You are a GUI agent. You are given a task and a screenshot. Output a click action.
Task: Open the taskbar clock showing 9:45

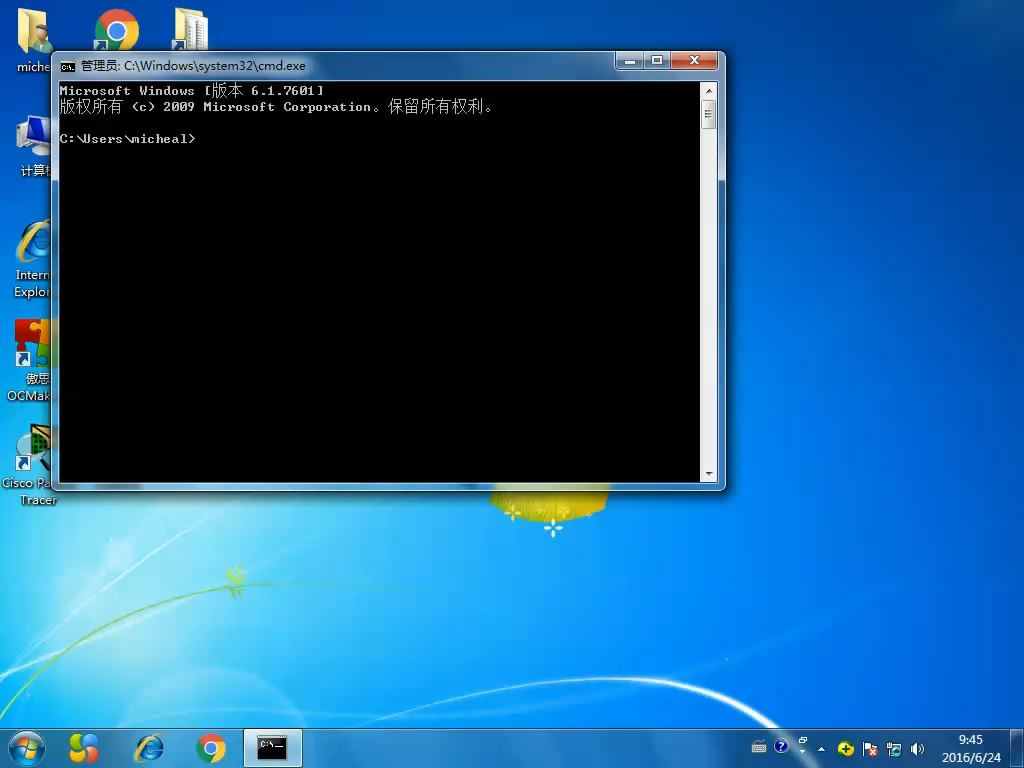971,748
